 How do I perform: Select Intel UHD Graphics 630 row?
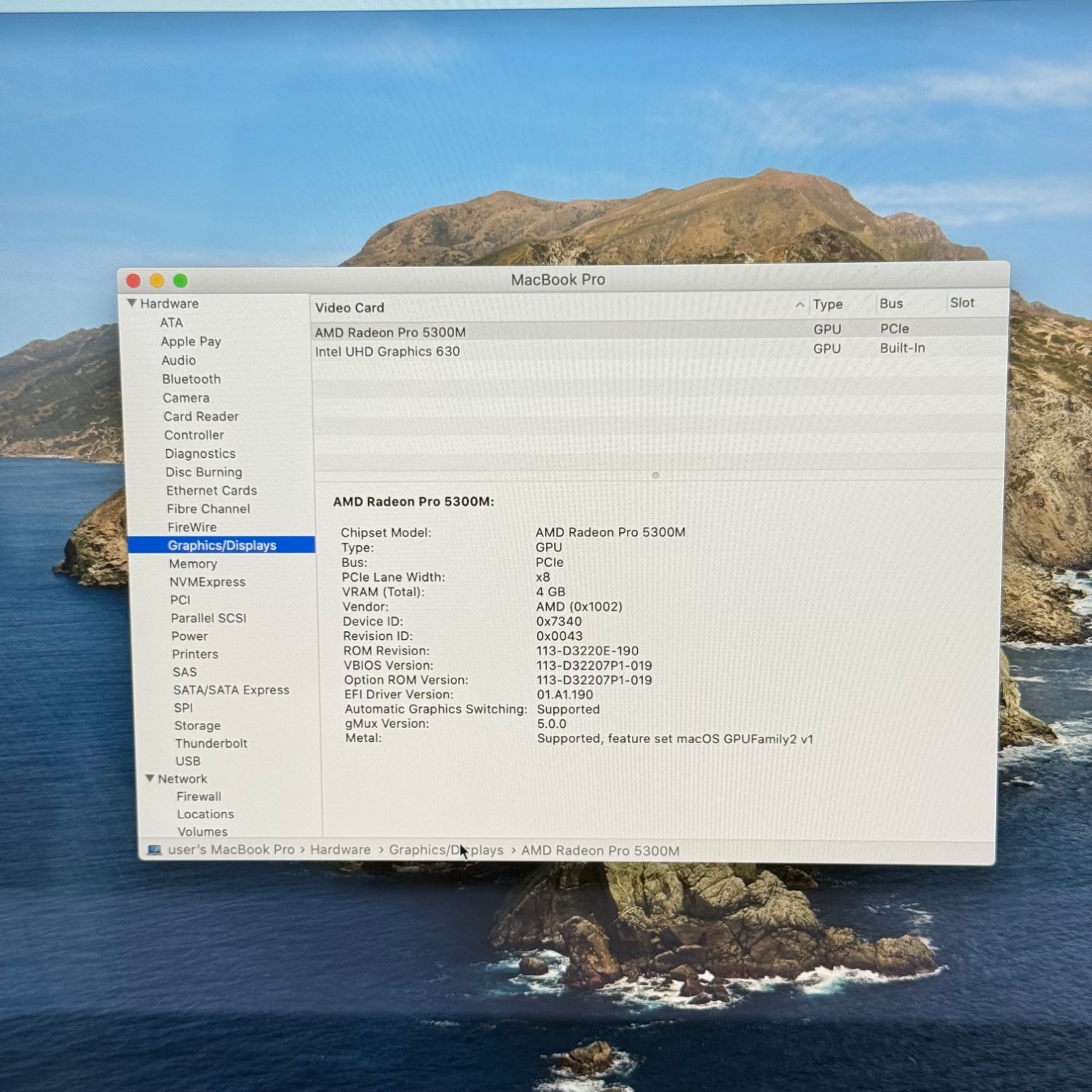387,352
